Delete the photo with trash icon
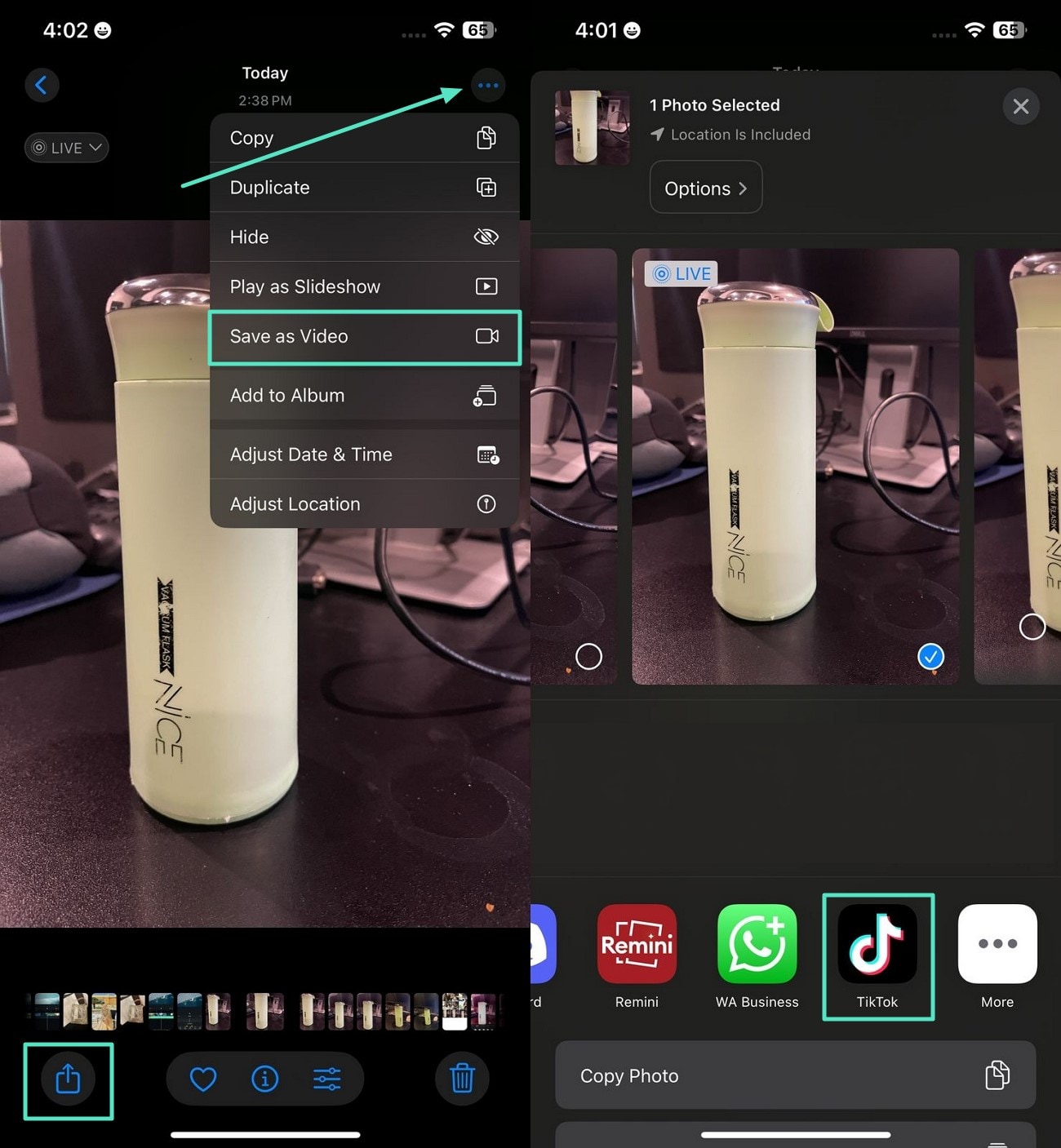The width and height of the screenshot is (1061, 1148). tap(462, 1079)
